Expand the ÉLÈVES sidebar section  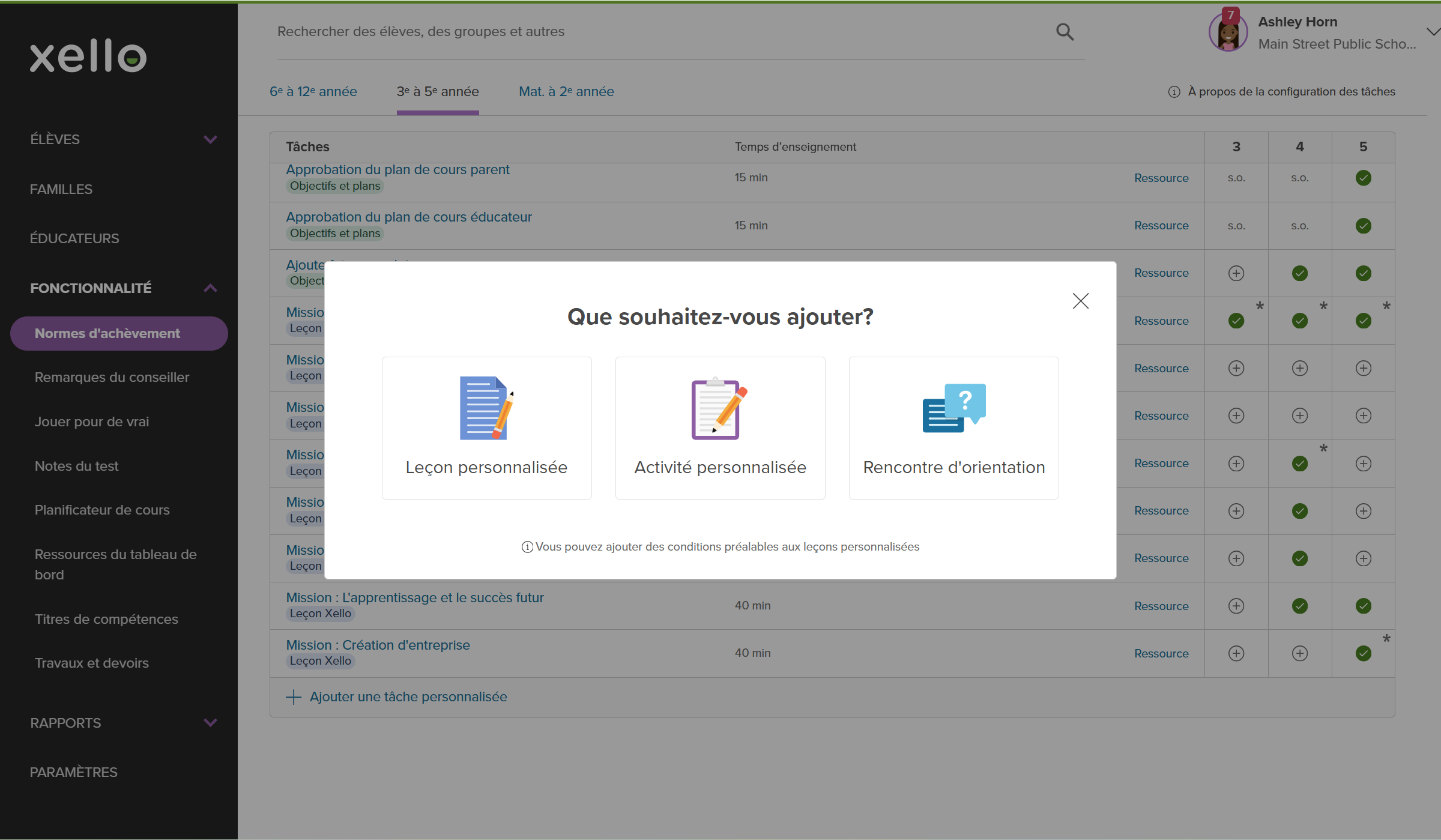pos(210,139)
